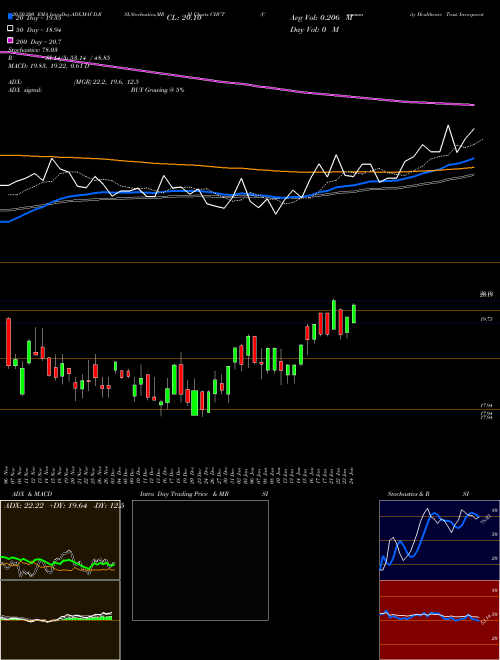
Task: Click the white 50 Day legend swatch
Action: coord(10,29)
